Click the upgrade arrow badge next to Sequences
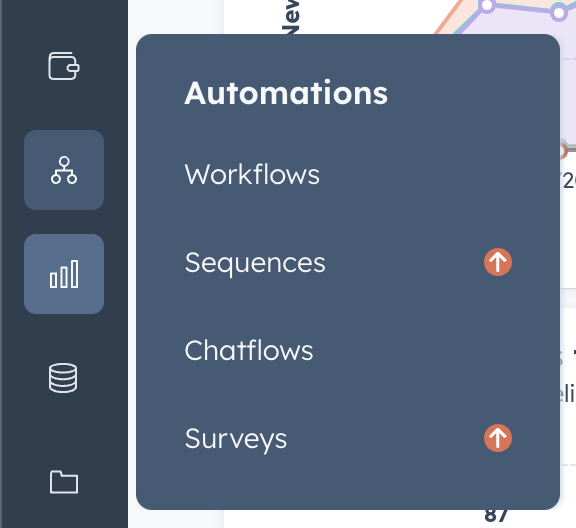The height and width of the screenshot is (528, 576). [x=498, y=262]
